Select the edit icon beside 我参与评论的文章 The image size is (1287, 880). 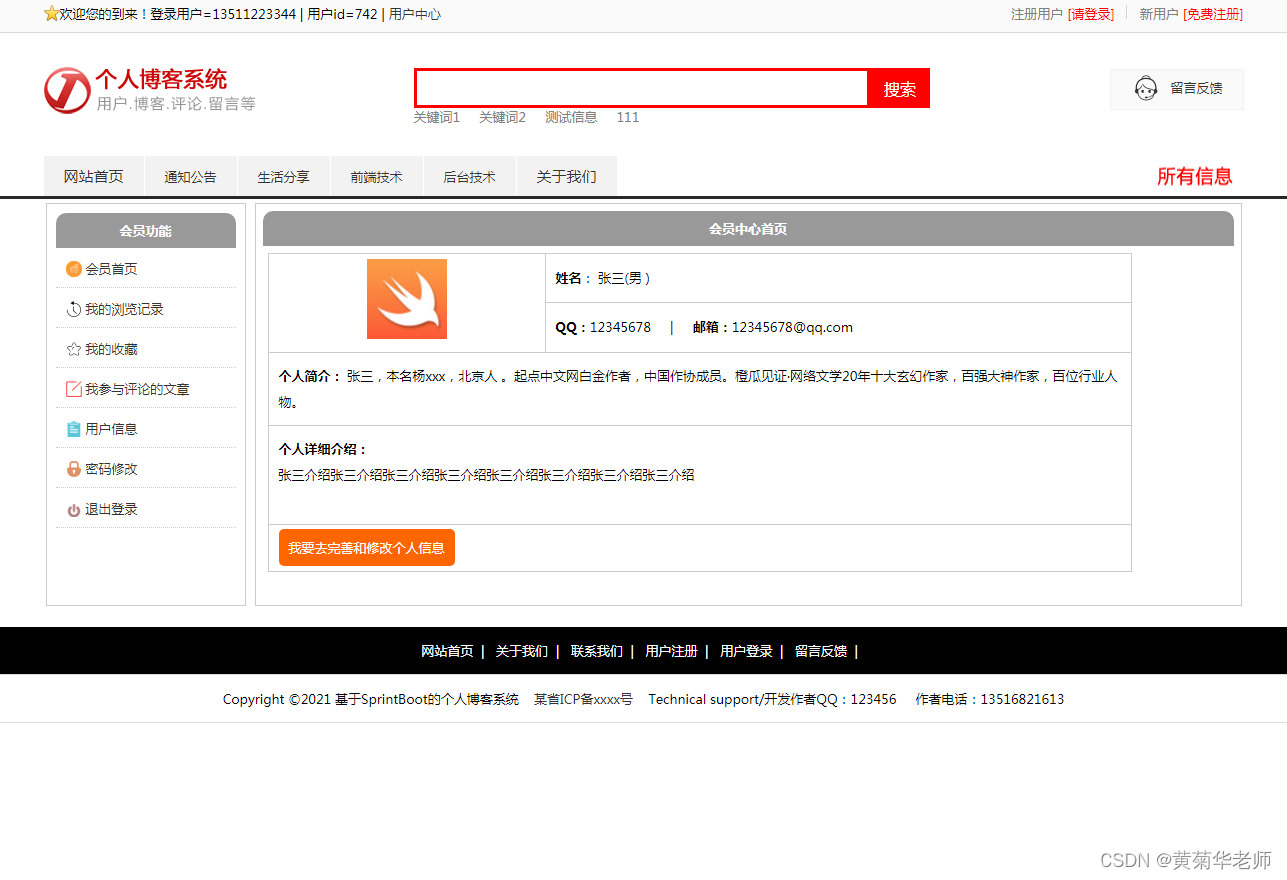[x=73, y=388]
